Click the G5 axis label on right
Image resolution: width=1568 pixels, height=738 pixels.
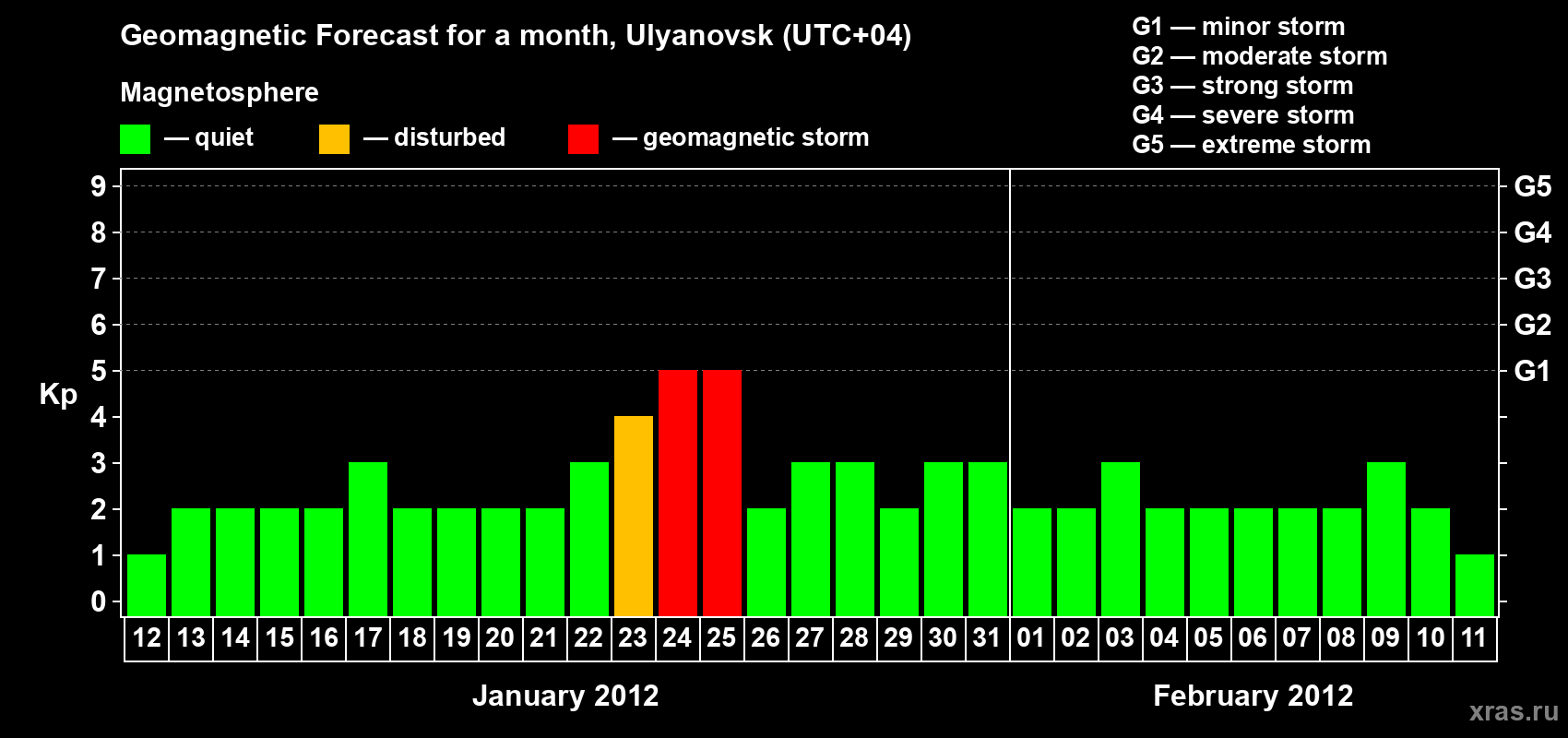tap(1532, 186)
